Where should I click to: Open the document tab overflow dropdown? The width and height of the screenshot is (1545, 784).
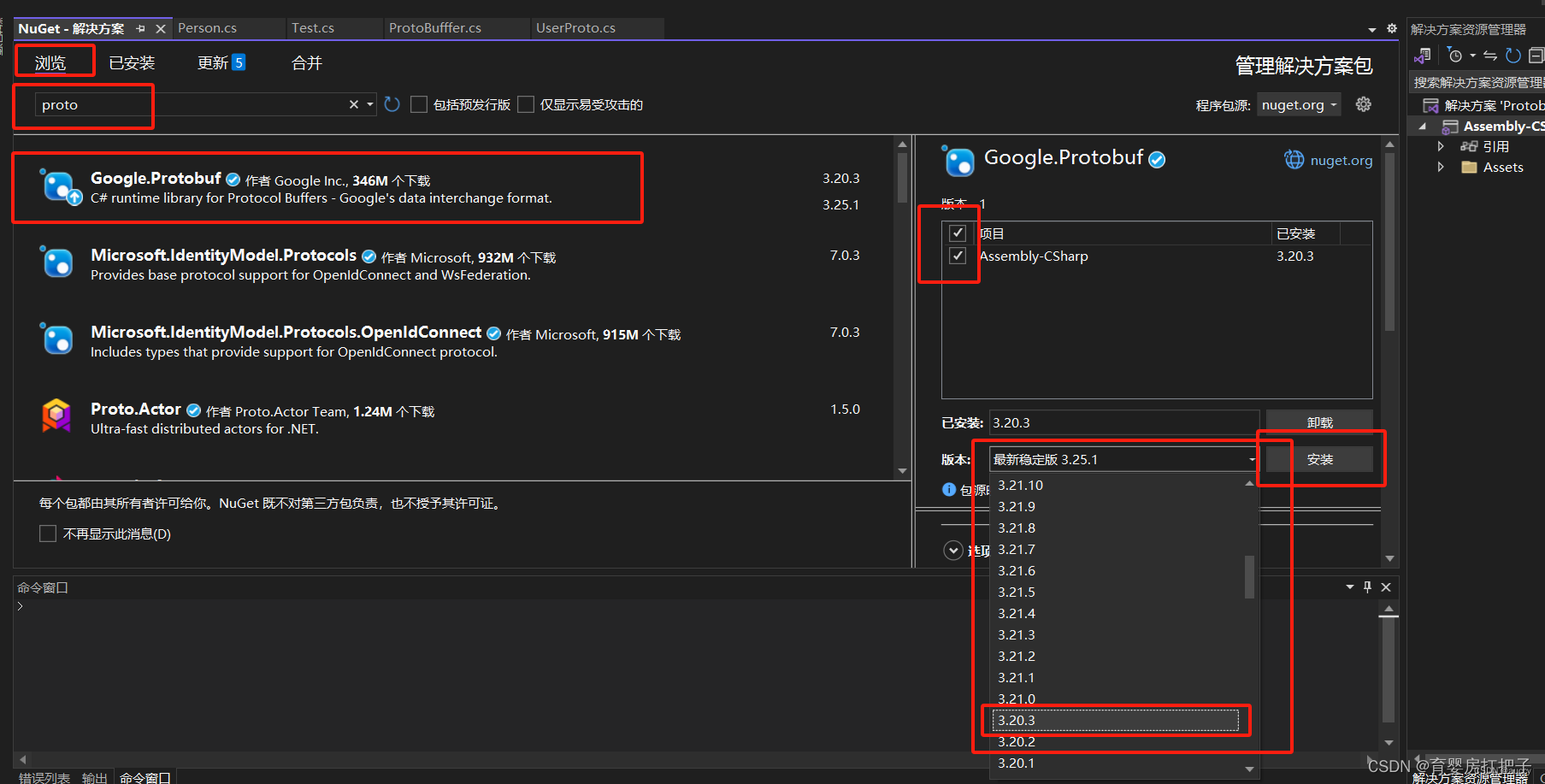[1372, 30]
